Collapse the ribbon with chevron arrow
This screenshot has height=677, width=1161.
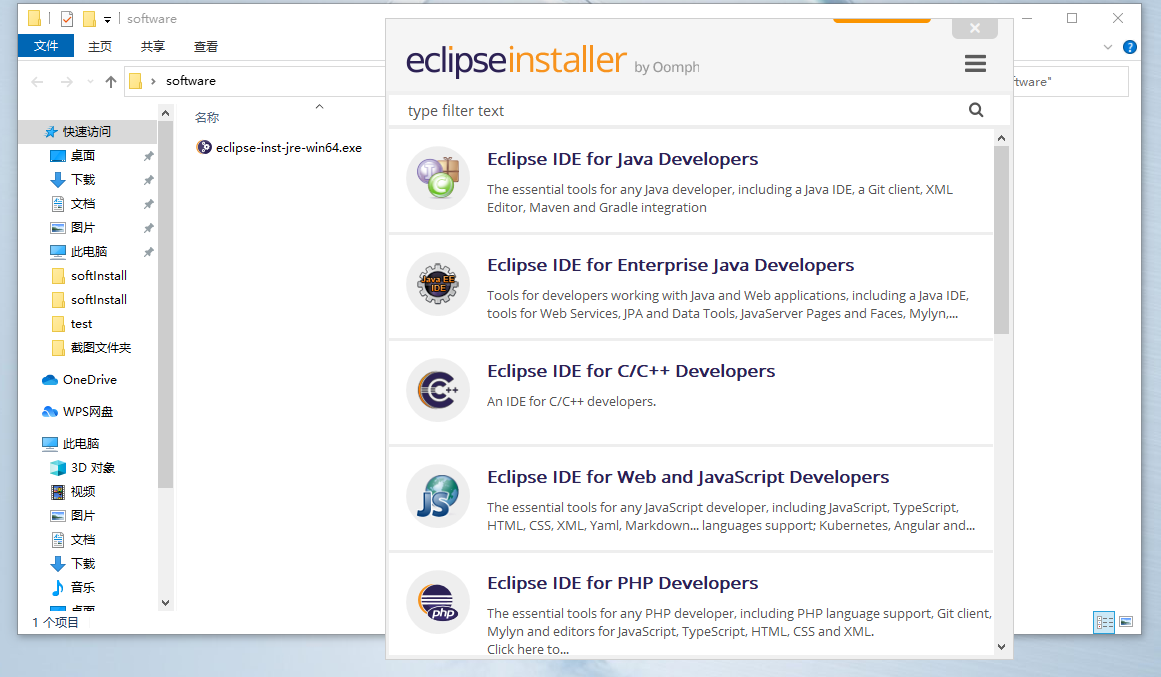tap(1108, 47)
